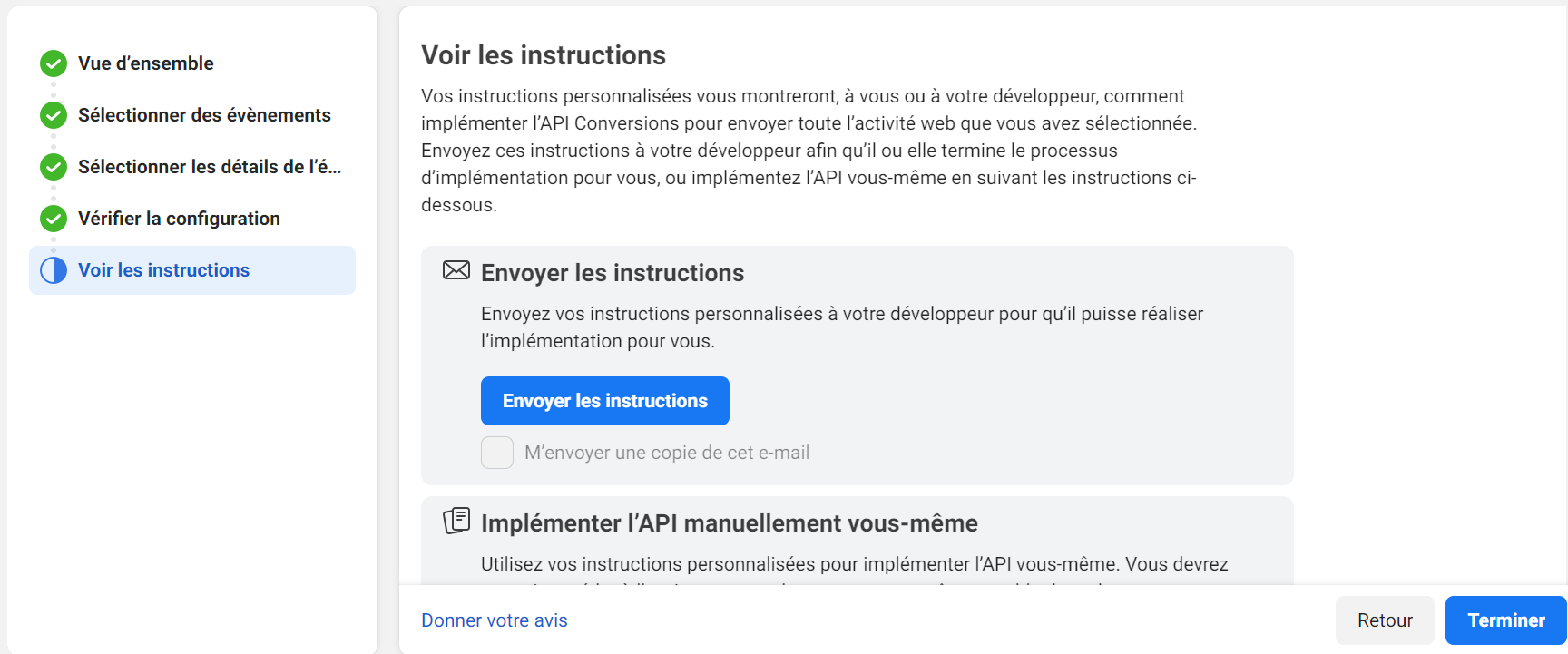Click the document icon beside Implémenter l'API manuellement
The height and width of the screenshot is (654, 1568).
click(x=456, y=521)
